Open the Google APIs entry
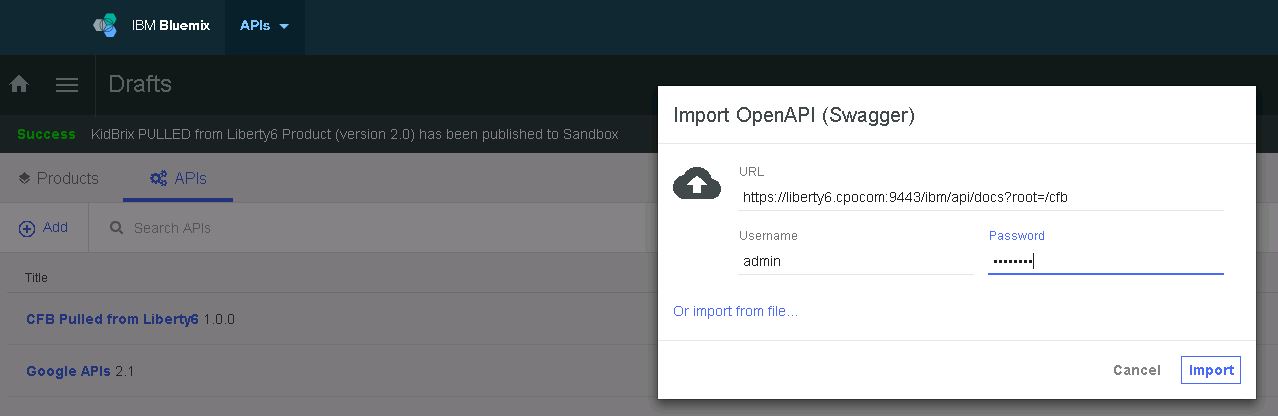 [x=68, y=371]
